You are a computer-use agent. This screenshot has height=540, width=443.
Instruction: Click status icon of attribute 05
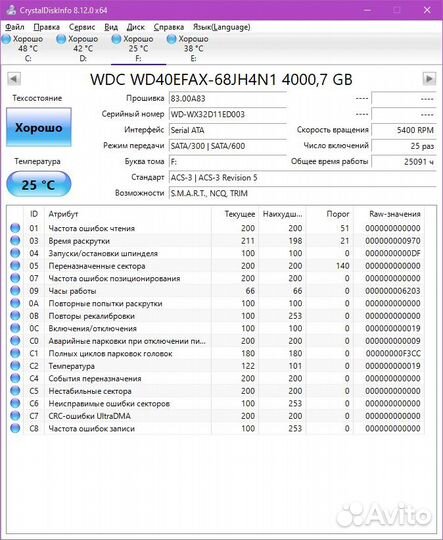click(15, 266)
